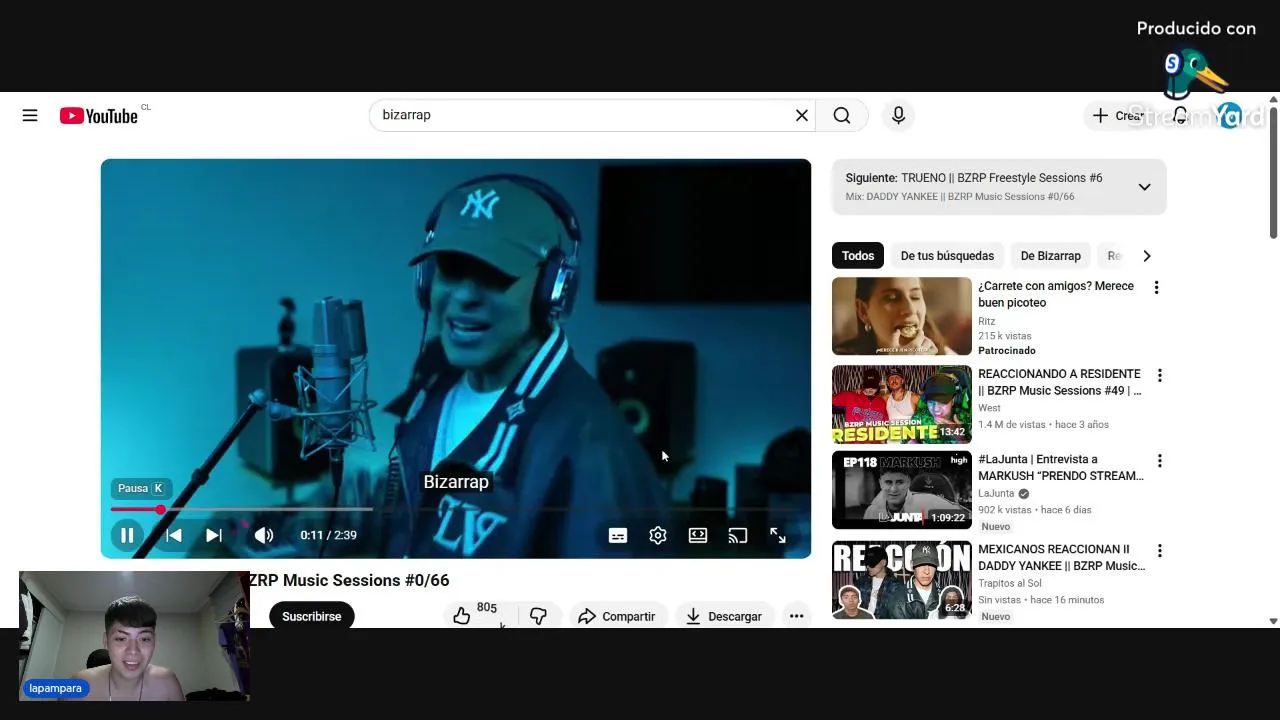Click title REACCIONANDO A RESIDENTE BZRP Music Sessions
Viewport: 1280px width, 720px height.
click(x=1060, y=382)
